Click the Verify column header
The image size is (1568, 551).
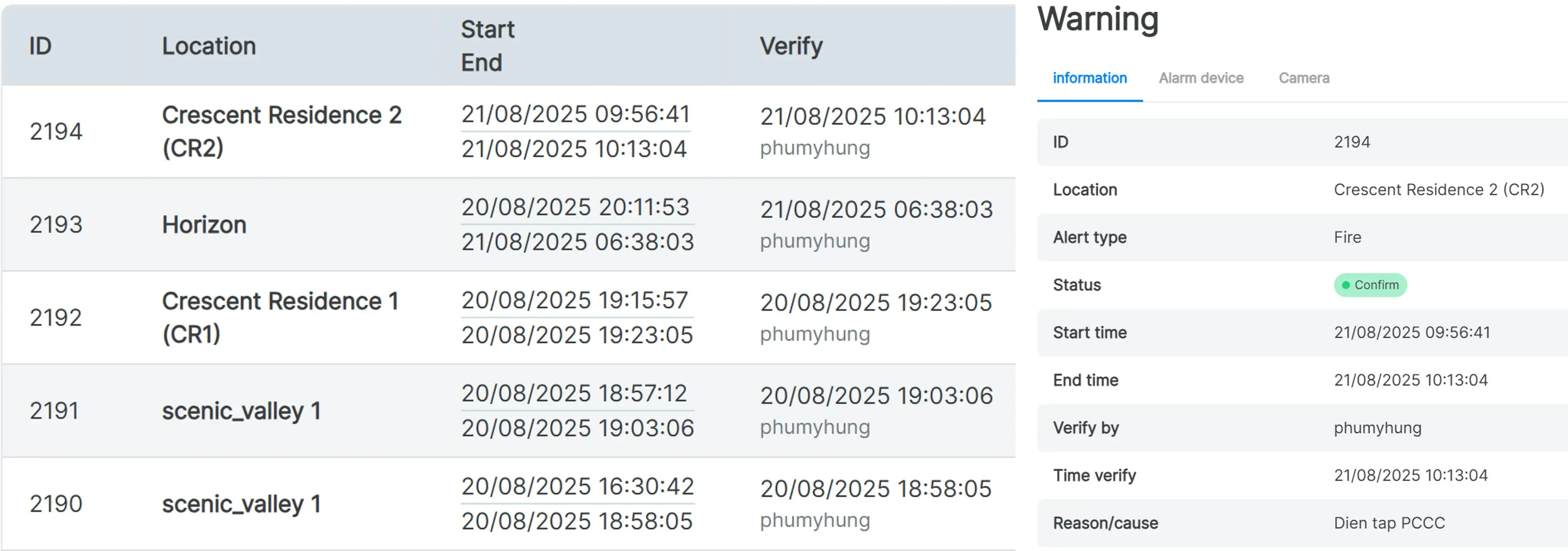[x=791, y=46]
